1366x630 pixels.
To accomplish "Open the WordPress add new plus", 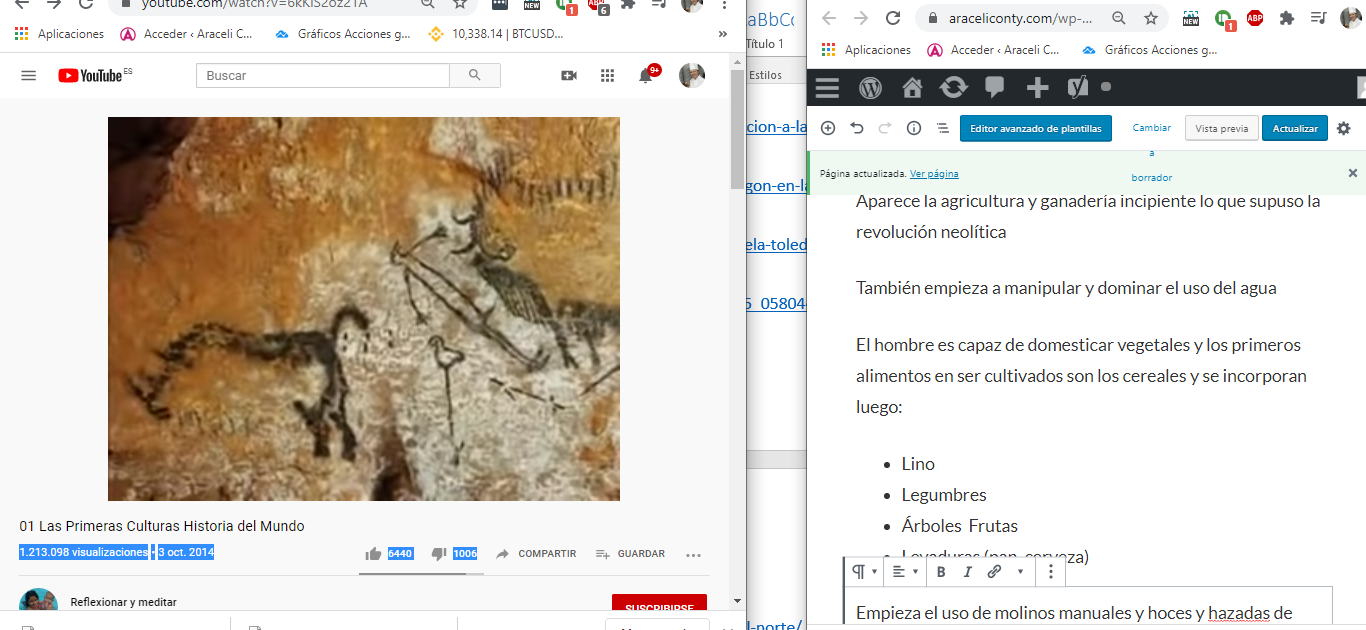I will click(1037, 88).
